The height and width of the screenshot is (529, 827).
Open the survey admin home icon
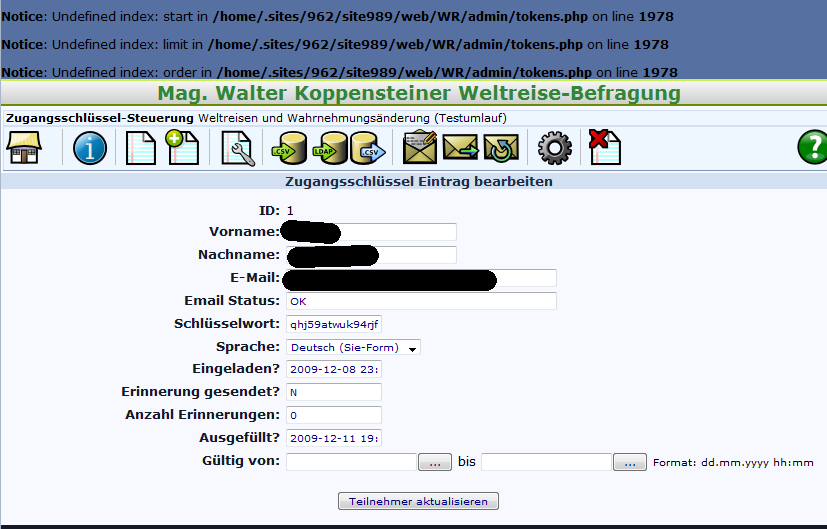[24, 148]
